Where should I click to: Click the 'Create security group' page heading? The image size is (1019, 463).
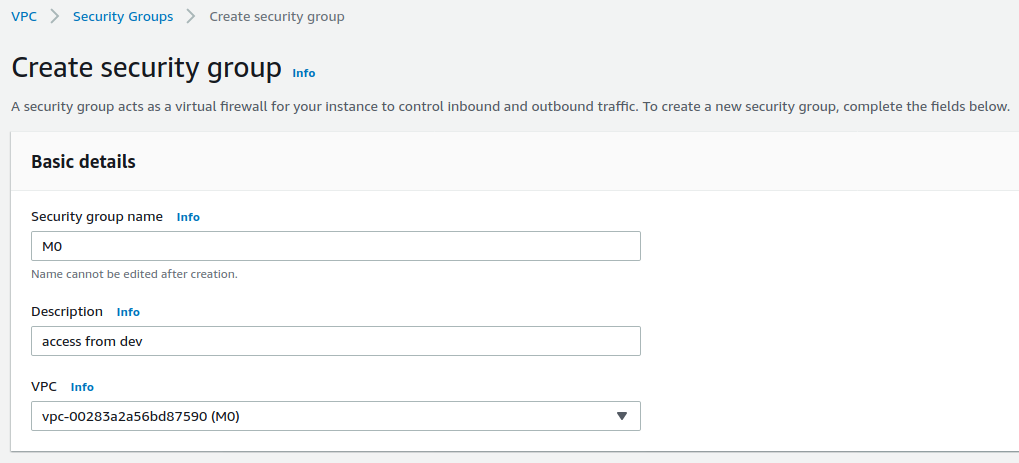coord(146,68)
